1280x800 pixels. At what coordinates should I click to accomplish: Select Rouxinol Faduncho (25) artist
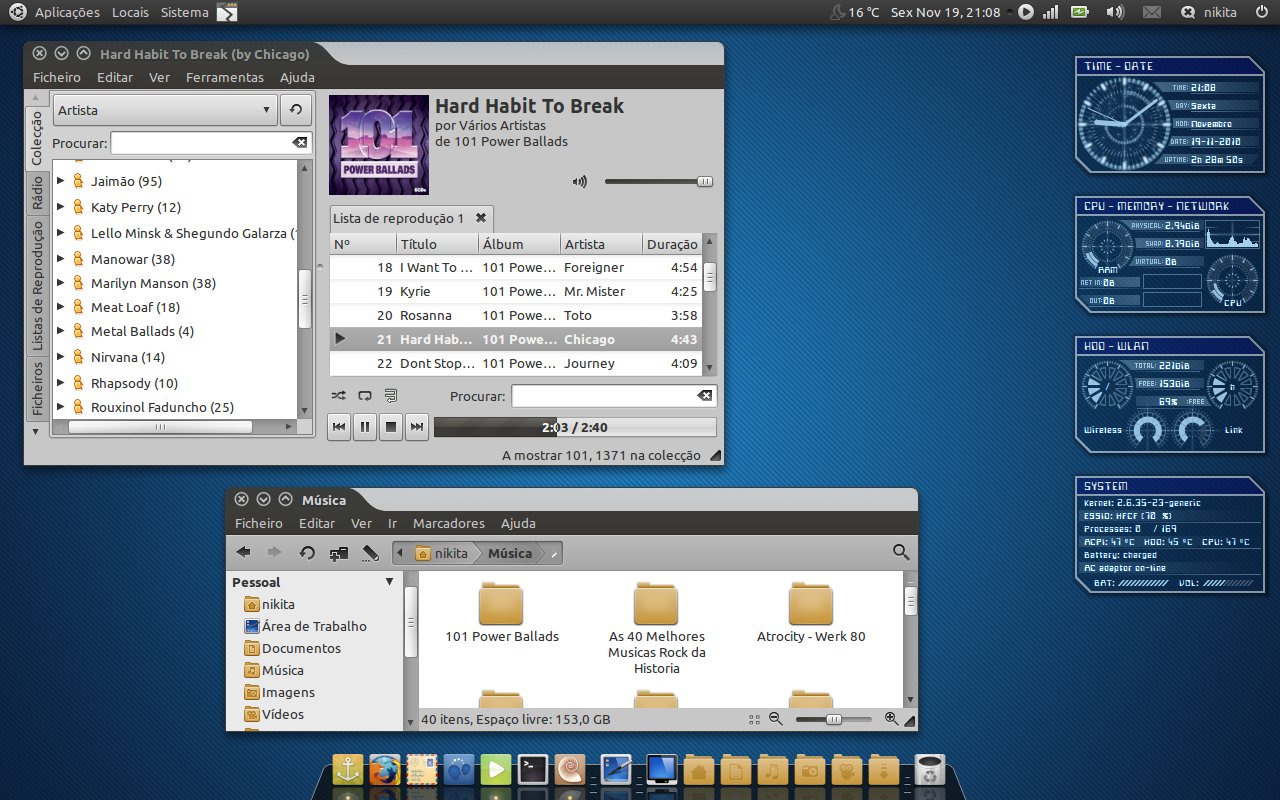click(x=162, y=407)
